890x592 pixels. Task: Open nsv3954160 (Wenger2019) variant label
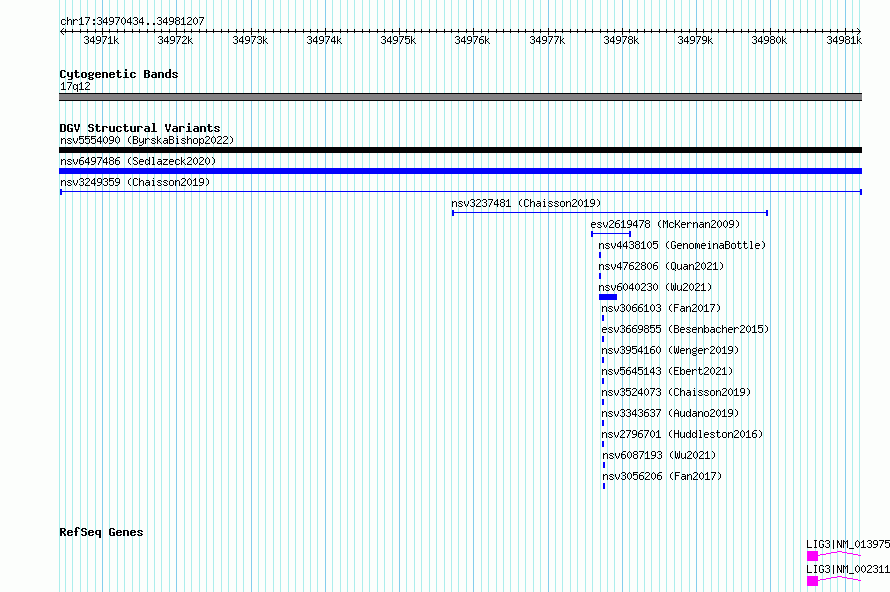click(x=670, y=350)
